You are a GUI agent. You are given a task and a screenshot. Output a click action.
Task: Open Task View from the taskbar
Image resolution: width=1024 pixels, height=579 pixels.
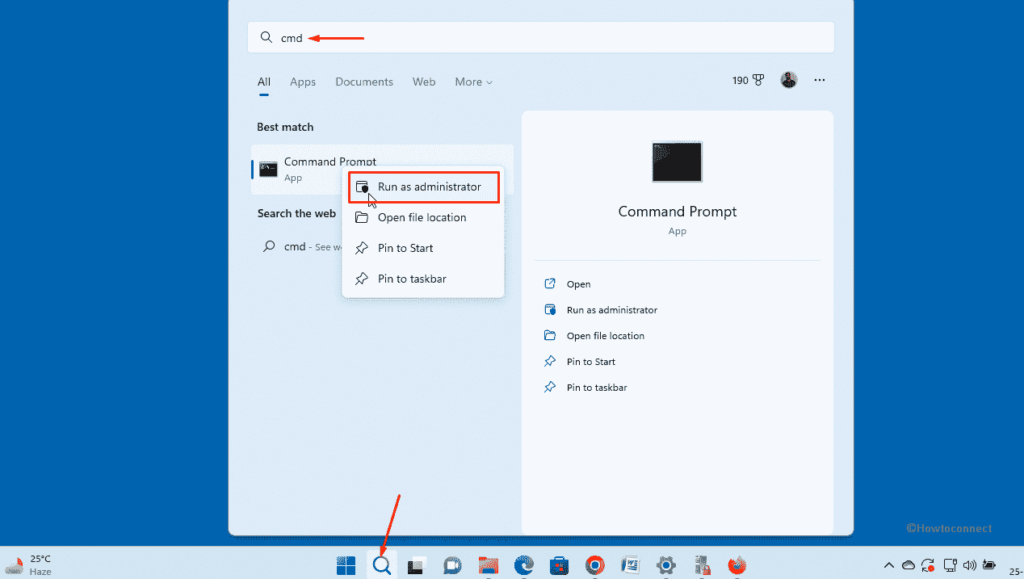click(x=417, y=565)
